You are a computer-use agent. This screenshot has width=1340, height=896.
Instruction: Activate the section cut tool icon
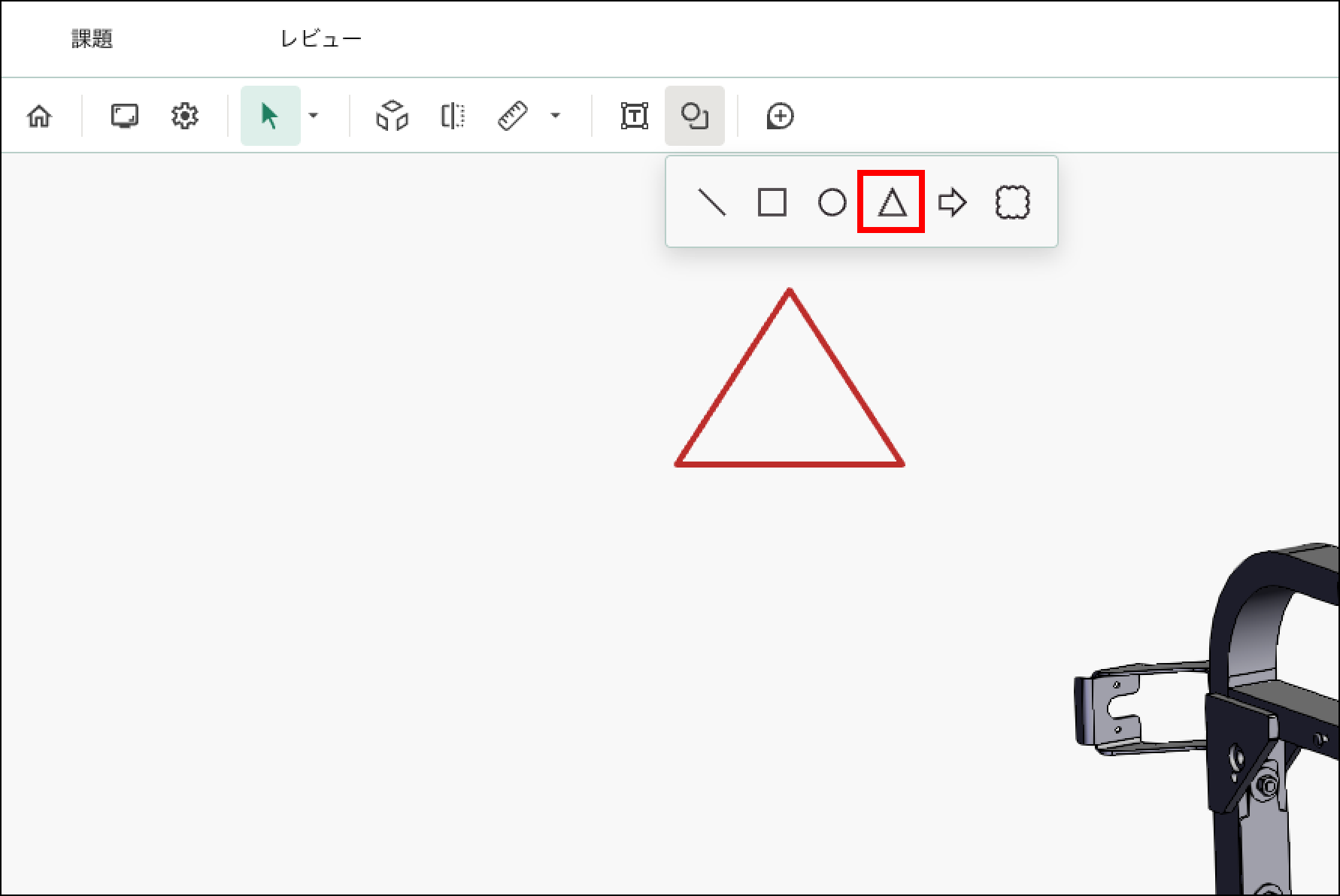pos(453,117)
